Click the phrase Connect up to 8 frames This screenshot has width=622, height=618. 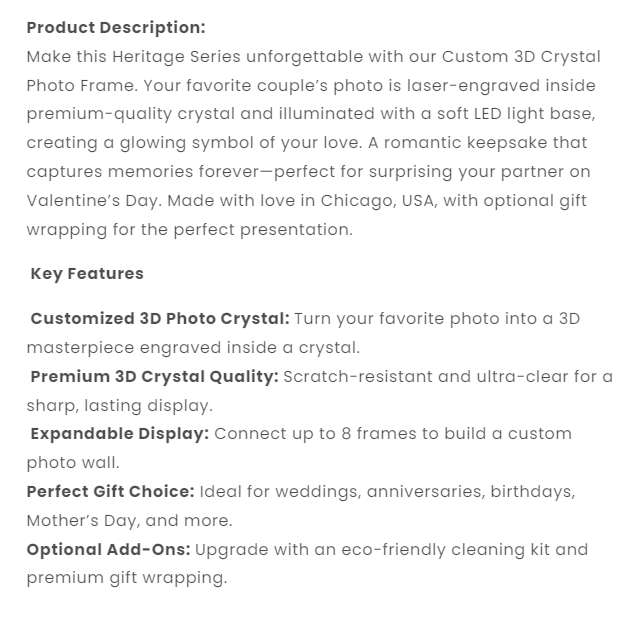tap(311, 434)
